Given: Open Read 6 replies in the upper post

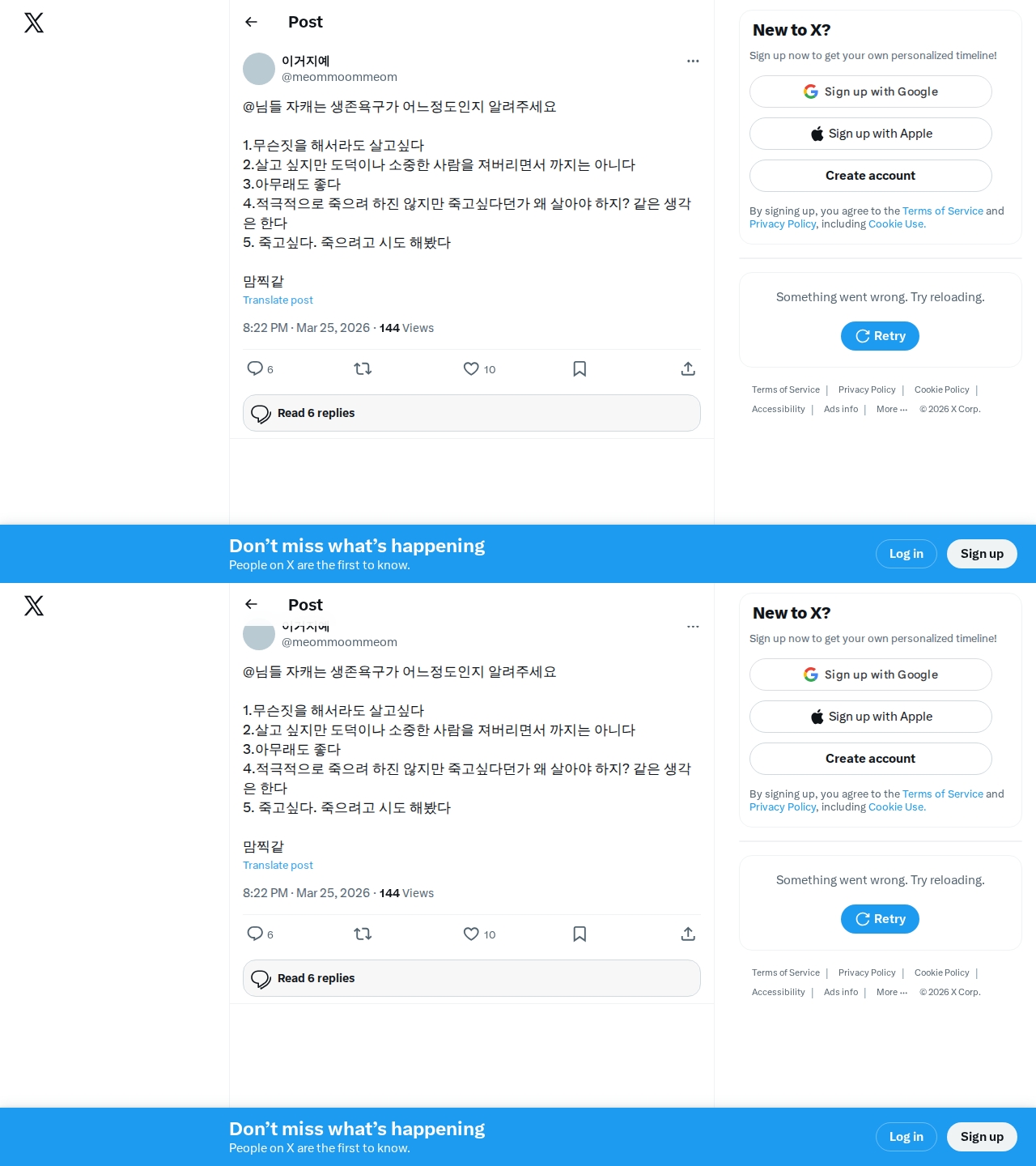Looking at the screenshot, I should [x=472, y=413].
